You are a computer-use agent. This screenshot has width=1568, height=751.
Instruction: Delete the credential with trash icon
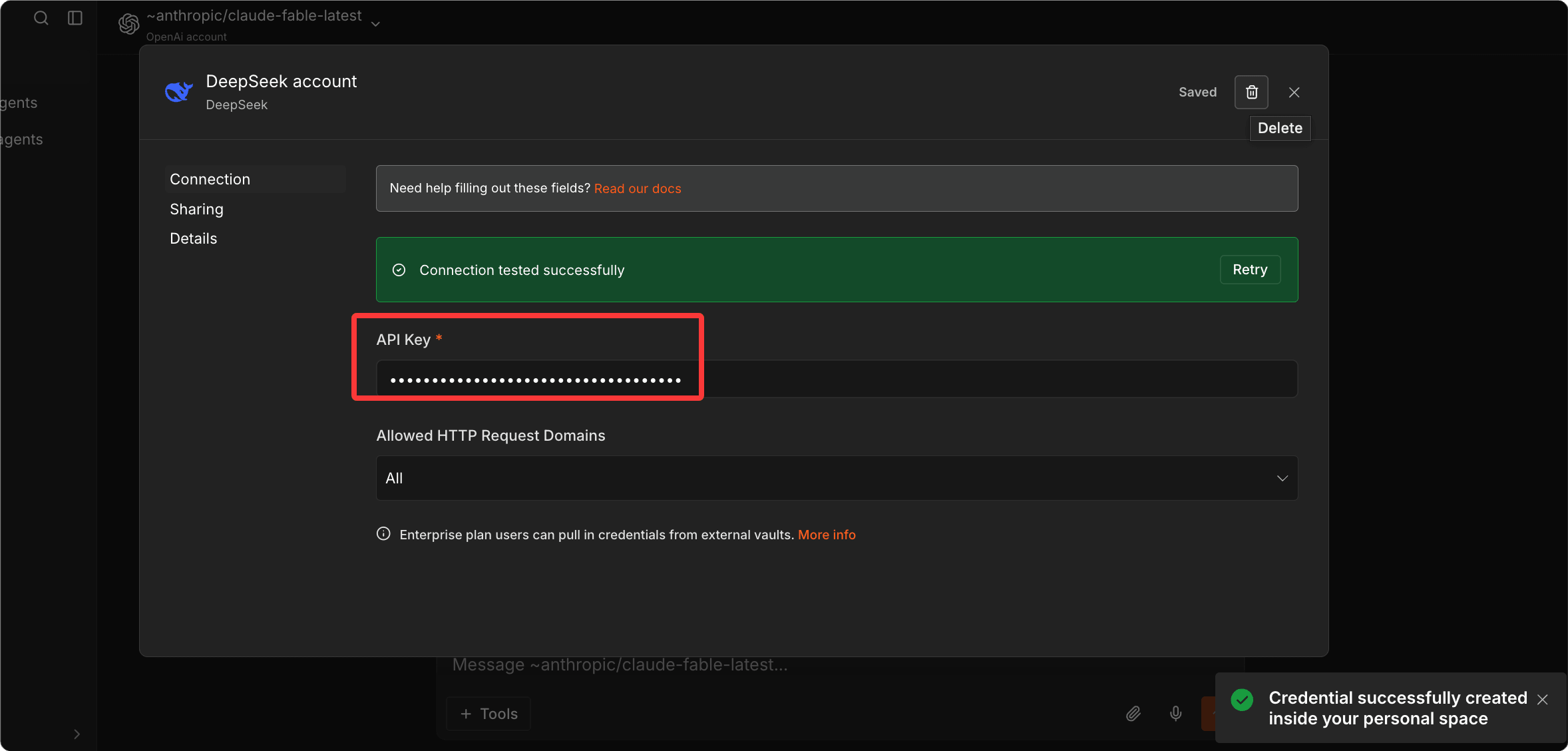[1251, 92]
